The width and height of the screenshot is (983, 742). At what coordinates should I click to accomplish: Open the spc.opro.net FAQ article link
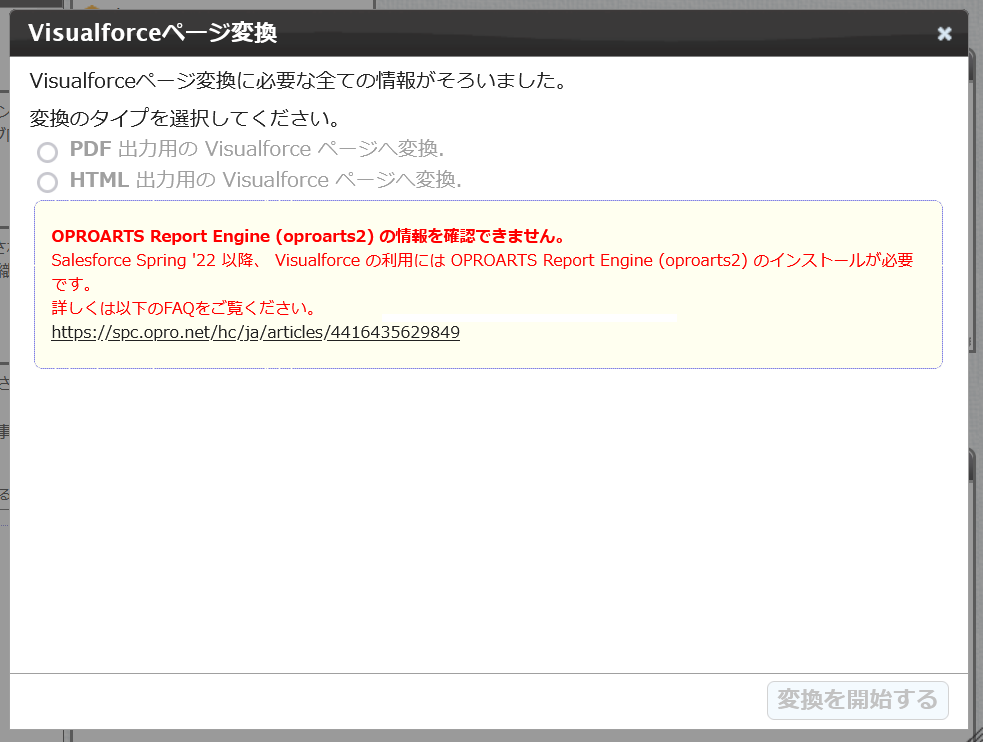(x=255, y=333)
